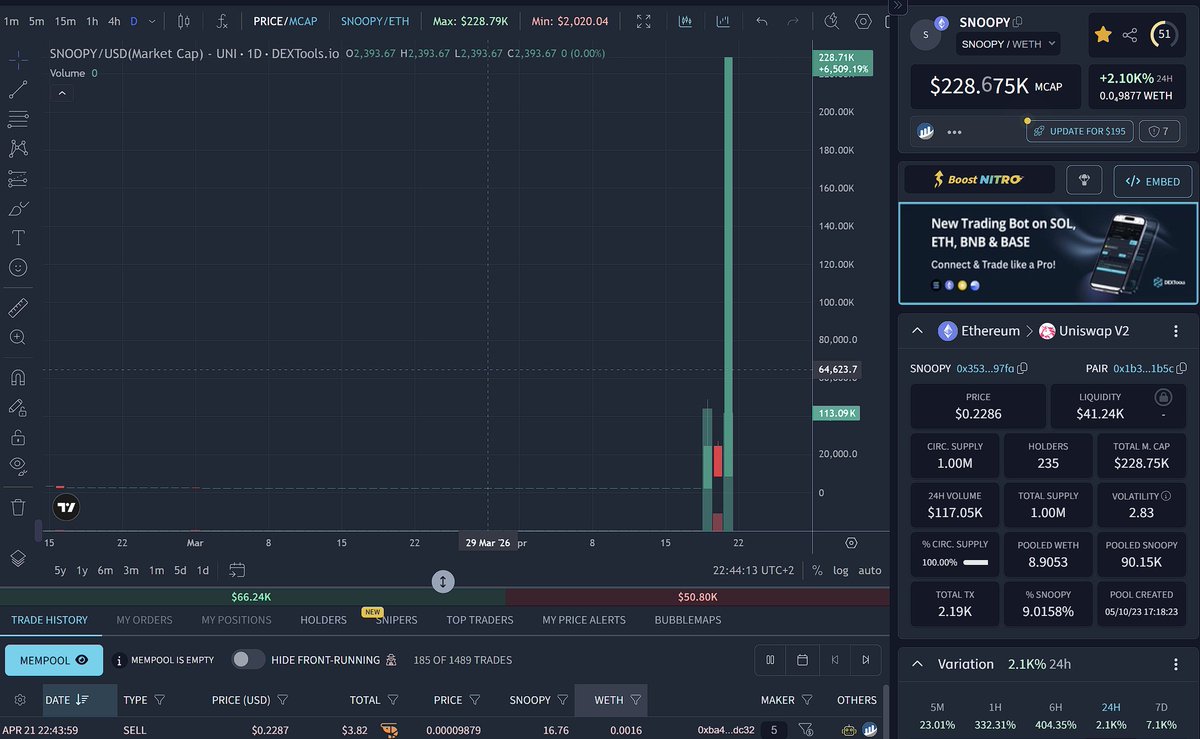Viewport: 1200px width, 739px height.
Task: Toggle percent scale on price axis
Action: pos(817,570)
